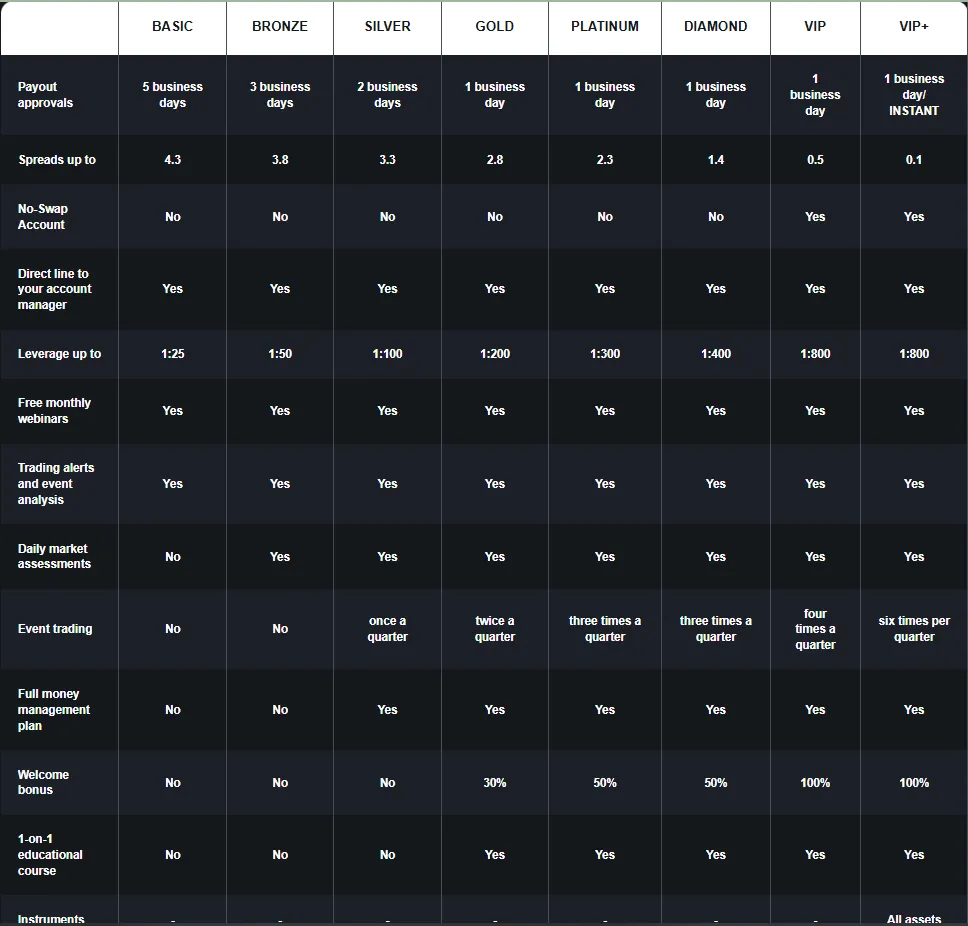Select the Welcome bonus row label
Image resolution: width=968 pixels, height=926 pixels.
44,782
